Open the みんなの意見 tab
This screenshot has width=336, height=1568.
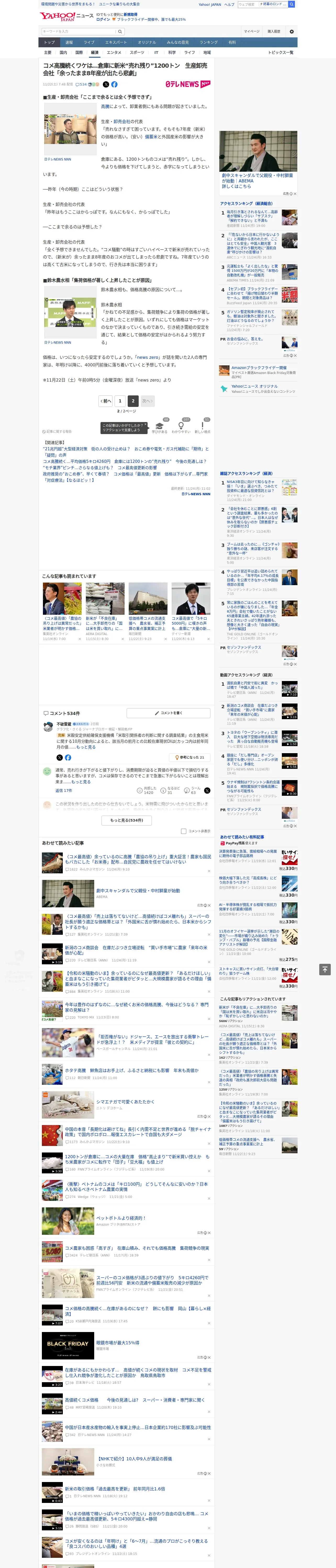click(x=177, y=43)
